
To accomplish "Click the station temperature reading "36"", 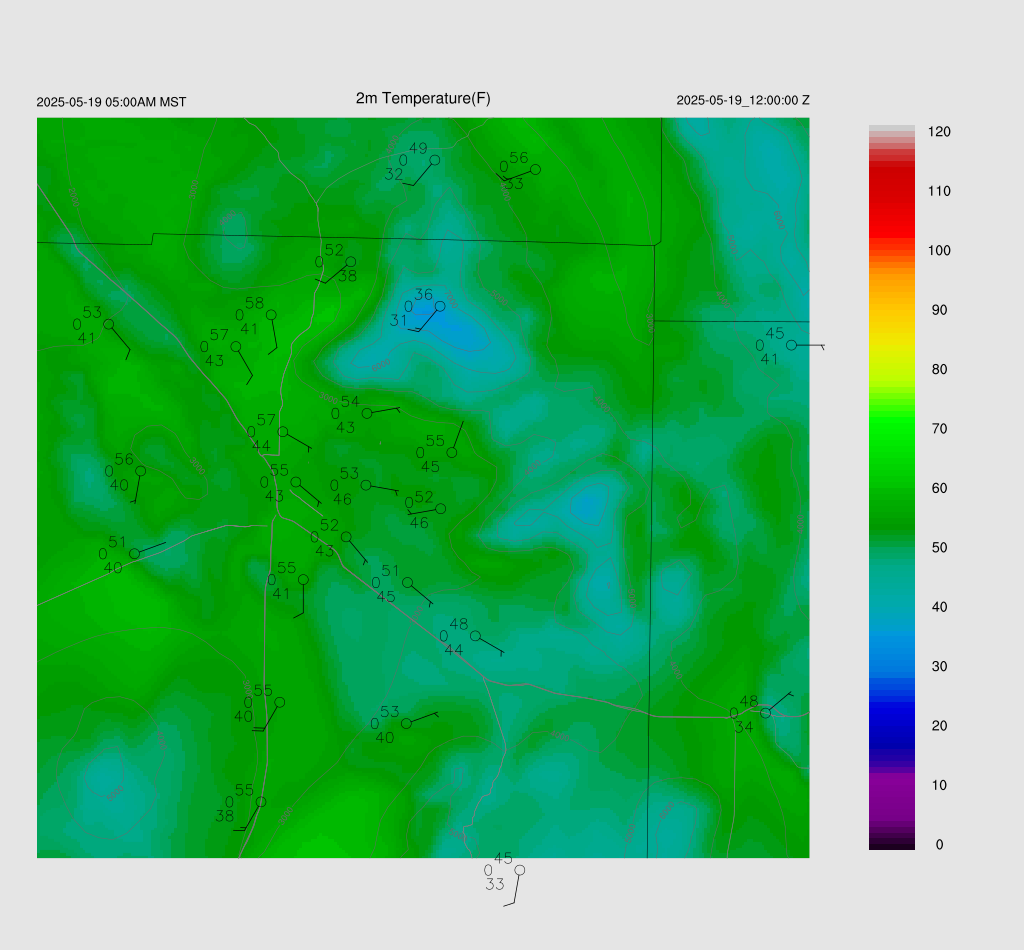I will pyautogui.click(x=423, y=294).
